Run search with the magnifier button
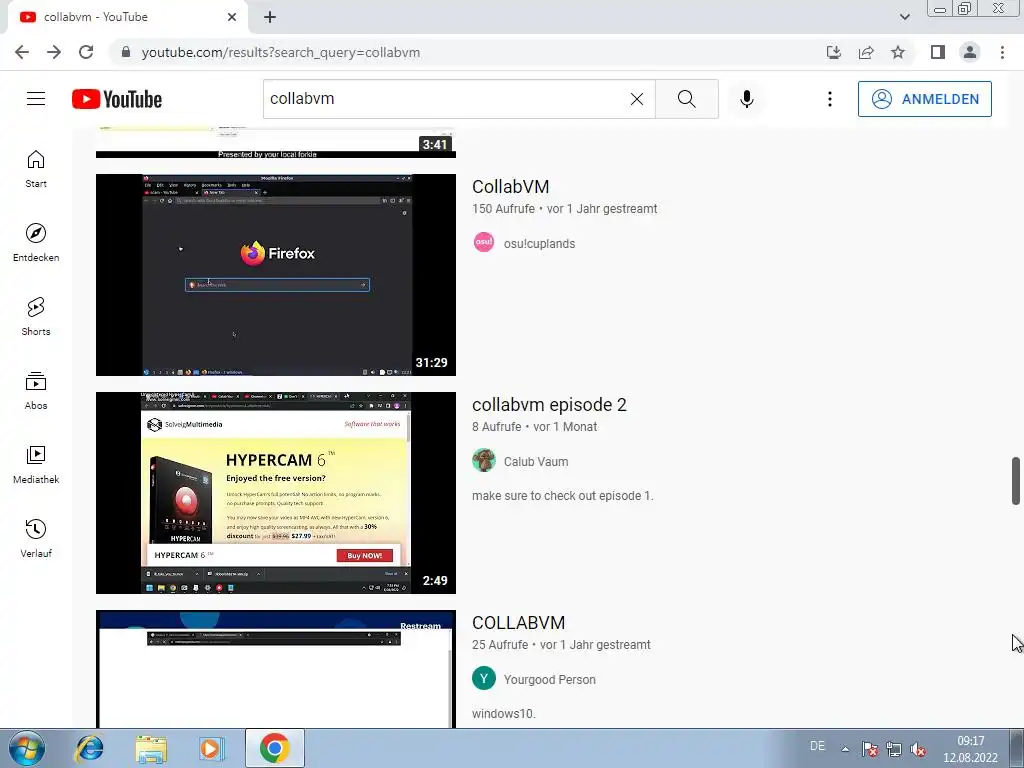The width and height of the screenshot is (1024, 768). click(x=686, y=99)
